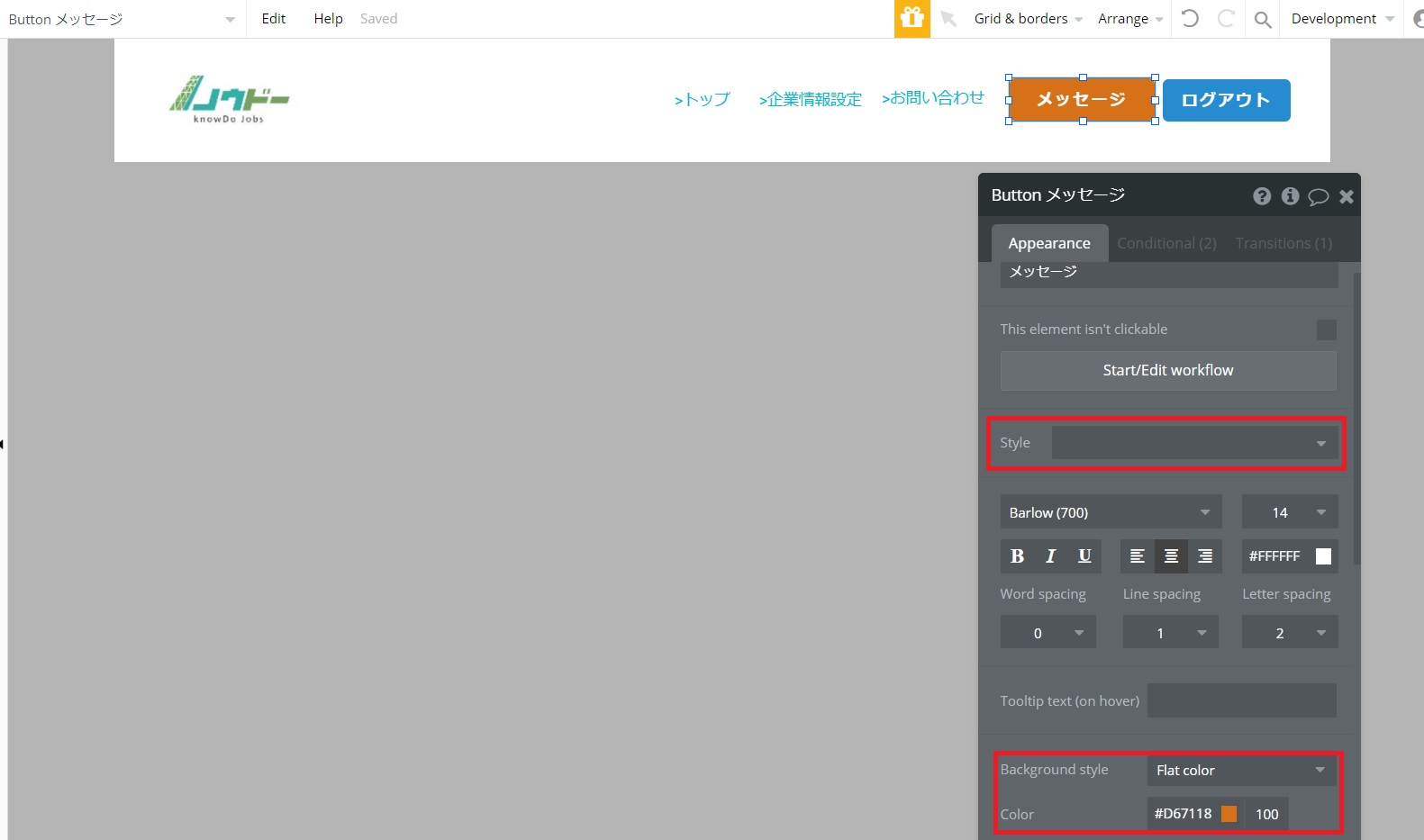Open Background style Flat color dropdown
This screenshot has width=1424, height=840.
pyautogui.click(x=1241, y=770)
